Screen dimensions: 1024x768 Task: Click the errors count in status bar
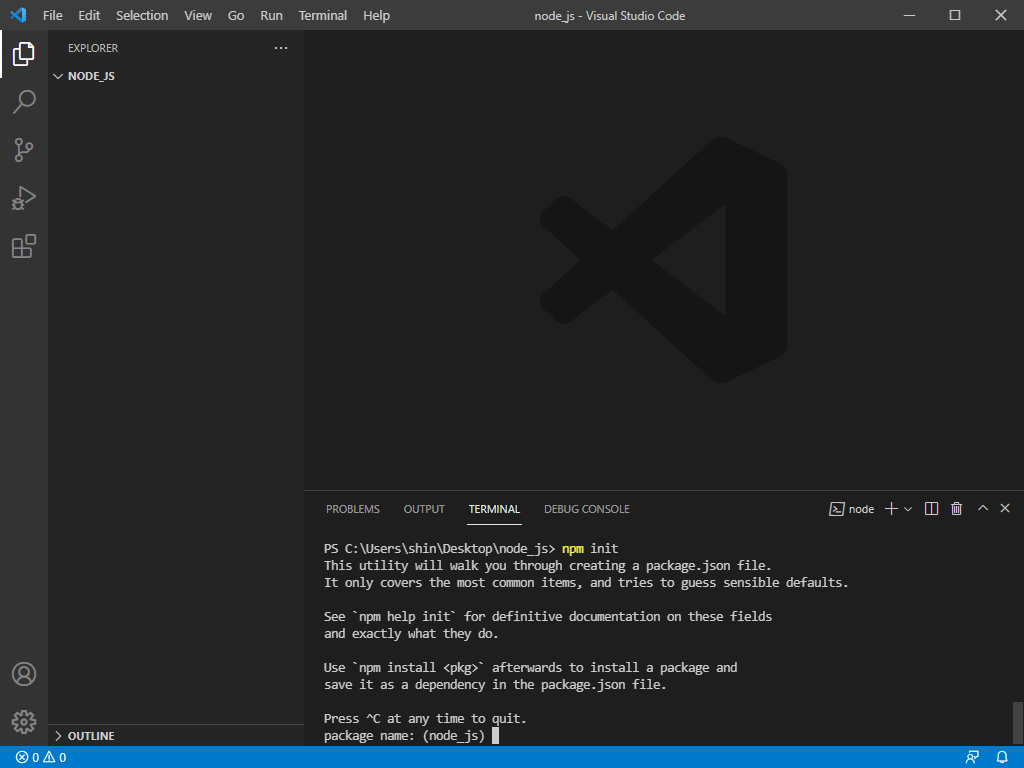click(27, 757)
